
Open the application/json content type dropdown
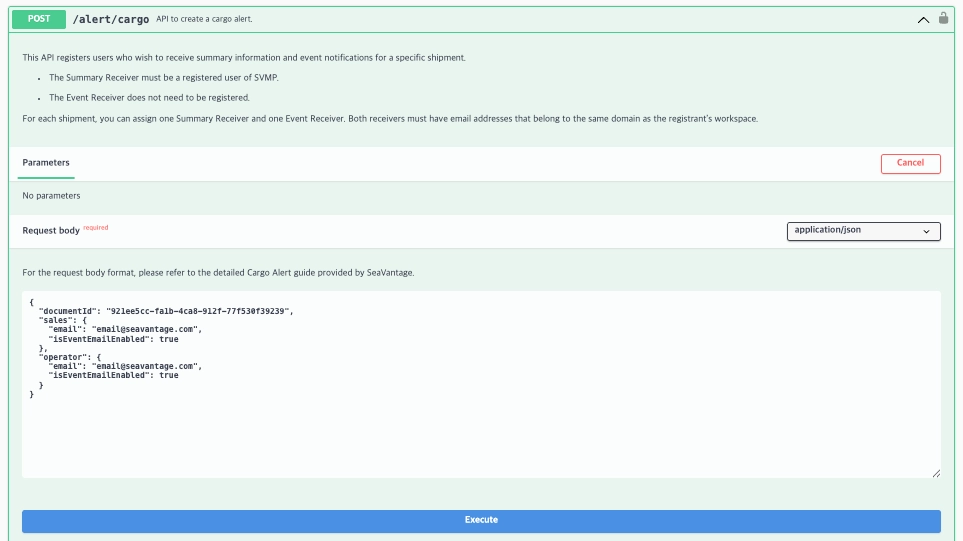pos(863,231)
